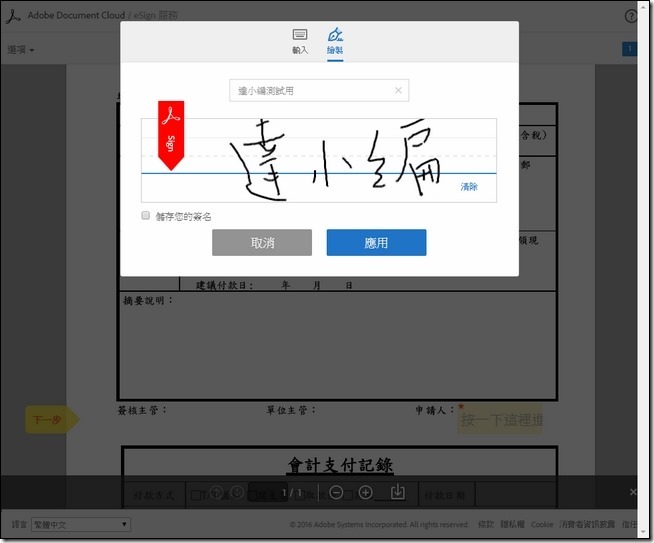Image resolution: width=654 pixels, height=543 pixels.
Task: Expand the 語言 language dropdown
Action: pos(82,524)
